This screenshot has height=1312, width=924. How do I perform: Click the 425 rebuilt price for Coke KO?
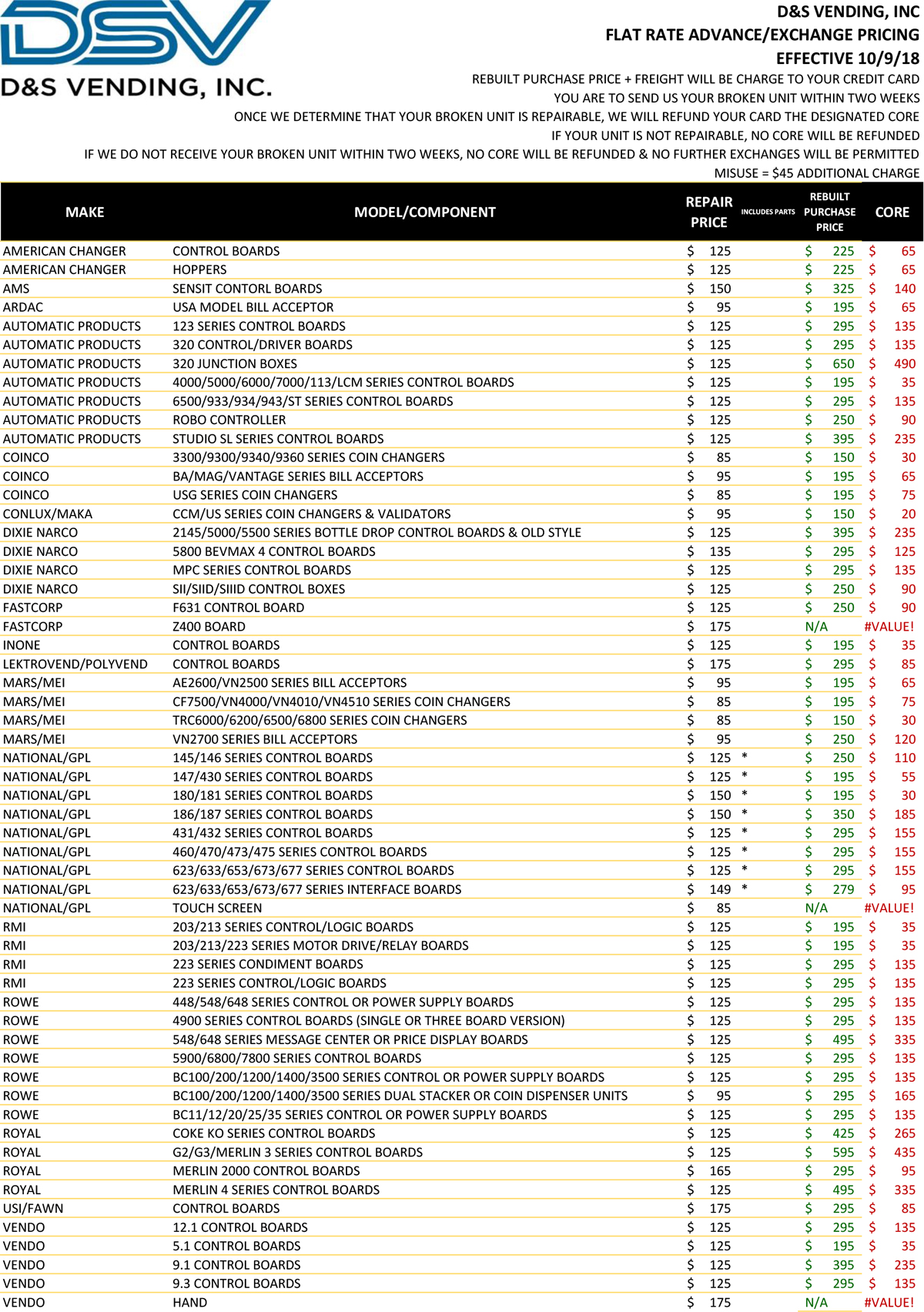tap(843, 1133)
